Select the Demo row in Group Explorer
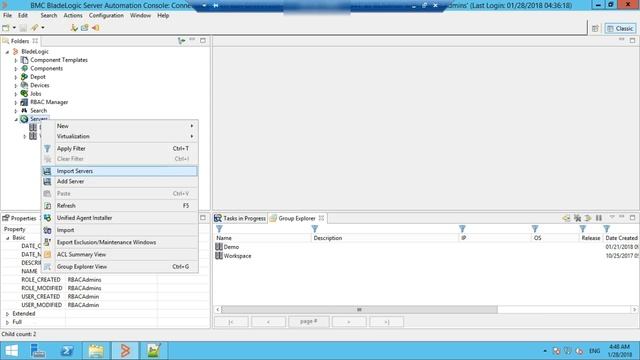 pyautogui.click(x=426, y=247)
